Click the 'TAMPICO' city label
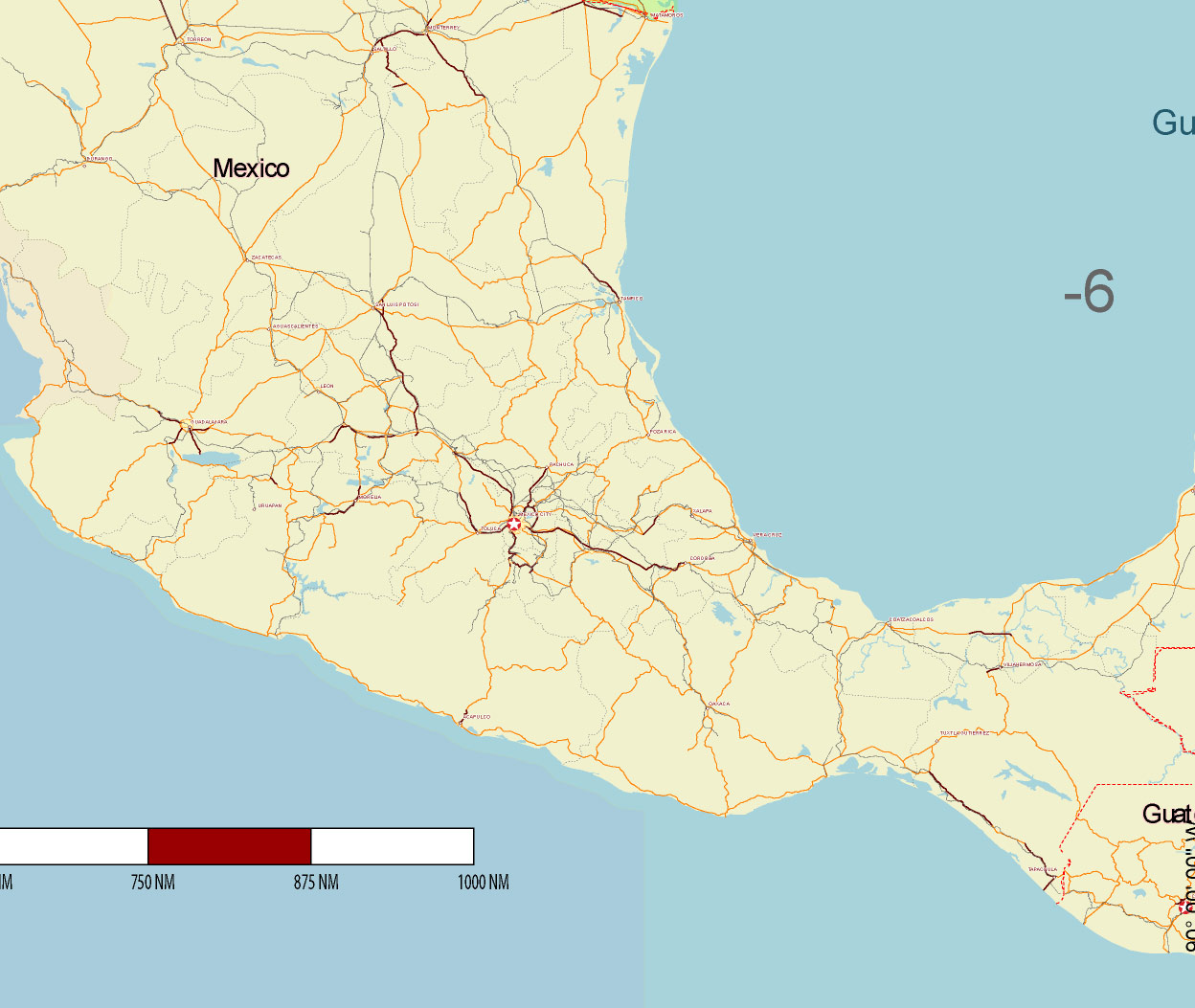Viewport: 1195px width, 1008px height. tap(632, 299)
